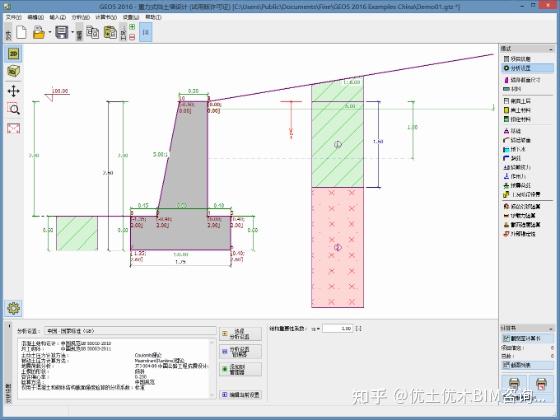Click the 选择分析设置 select settings button
560x420 pixels.
pyautogui.click(x=240, y=334)
